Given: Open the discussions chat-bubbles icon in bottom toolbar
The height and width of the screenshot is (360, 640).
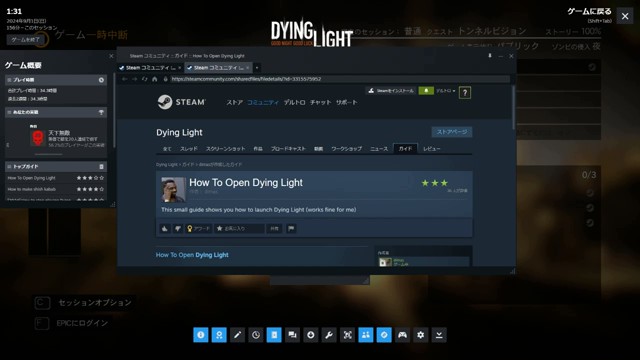Looking at the screenshot, I should pos(292,335).
